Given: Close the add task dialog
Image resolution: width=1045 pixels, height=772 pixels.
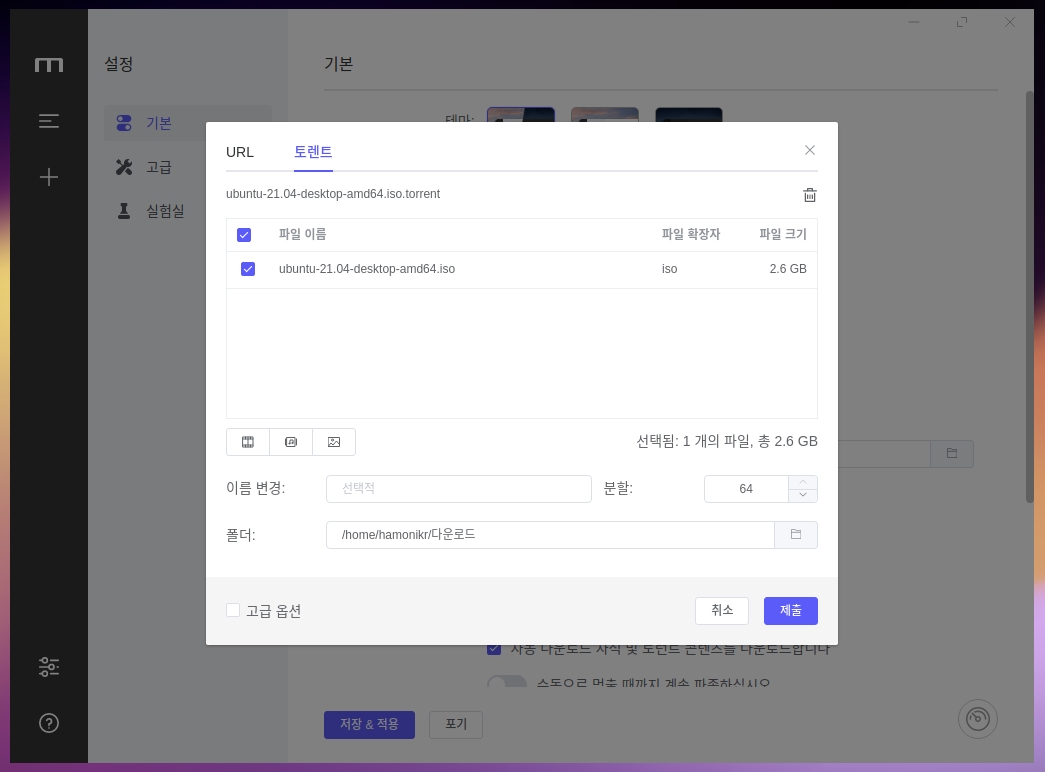Looking at the screenshot, I should (810, 150).
